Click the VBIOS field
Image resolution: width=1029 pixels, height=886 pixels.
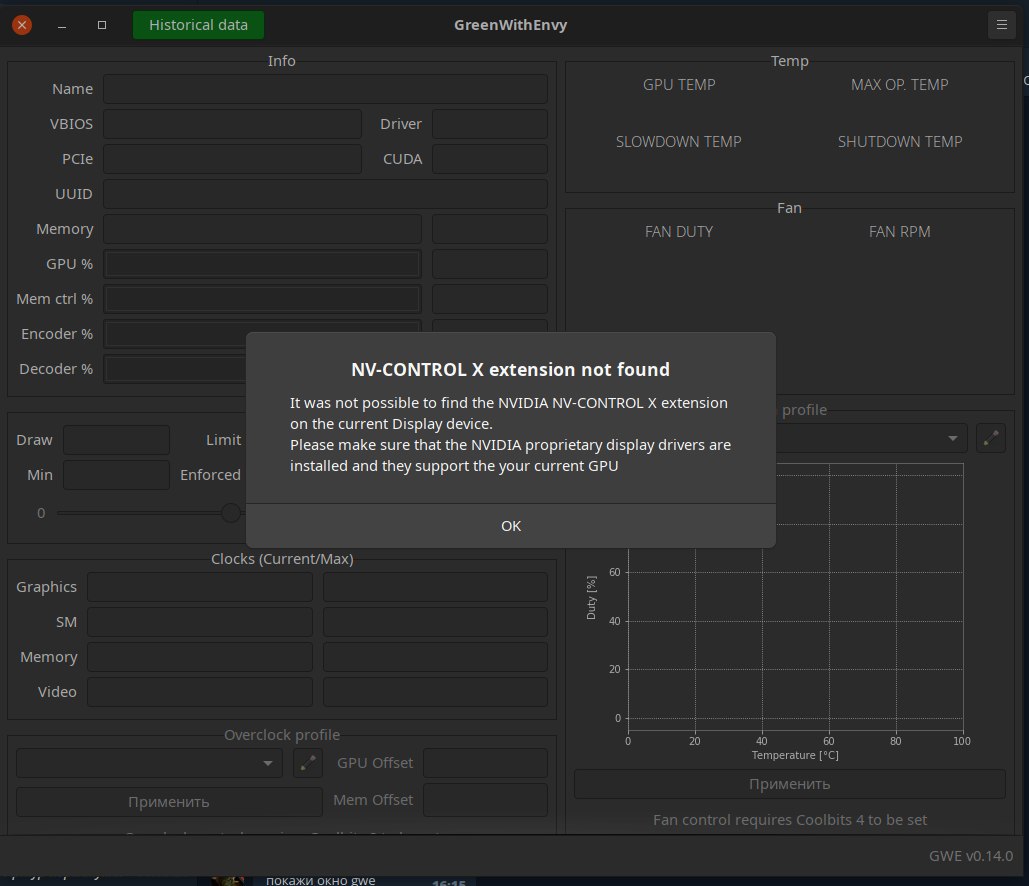tap(232, 124)
